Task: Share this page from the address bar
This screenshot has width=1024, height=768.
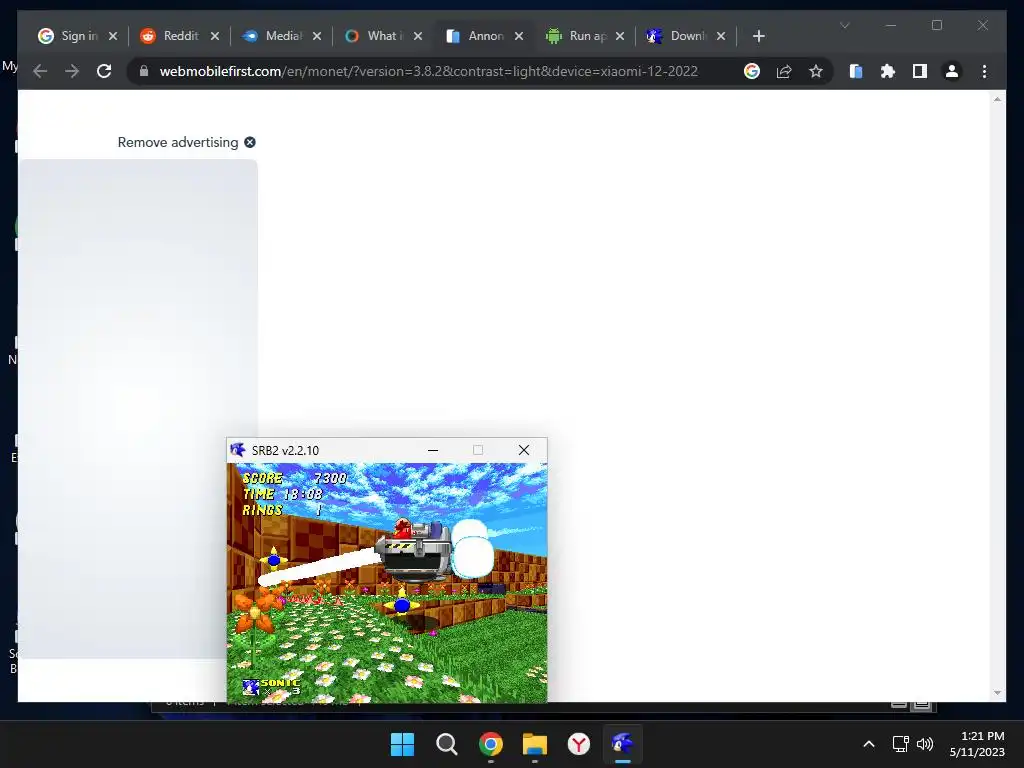Action: (784, 71)
